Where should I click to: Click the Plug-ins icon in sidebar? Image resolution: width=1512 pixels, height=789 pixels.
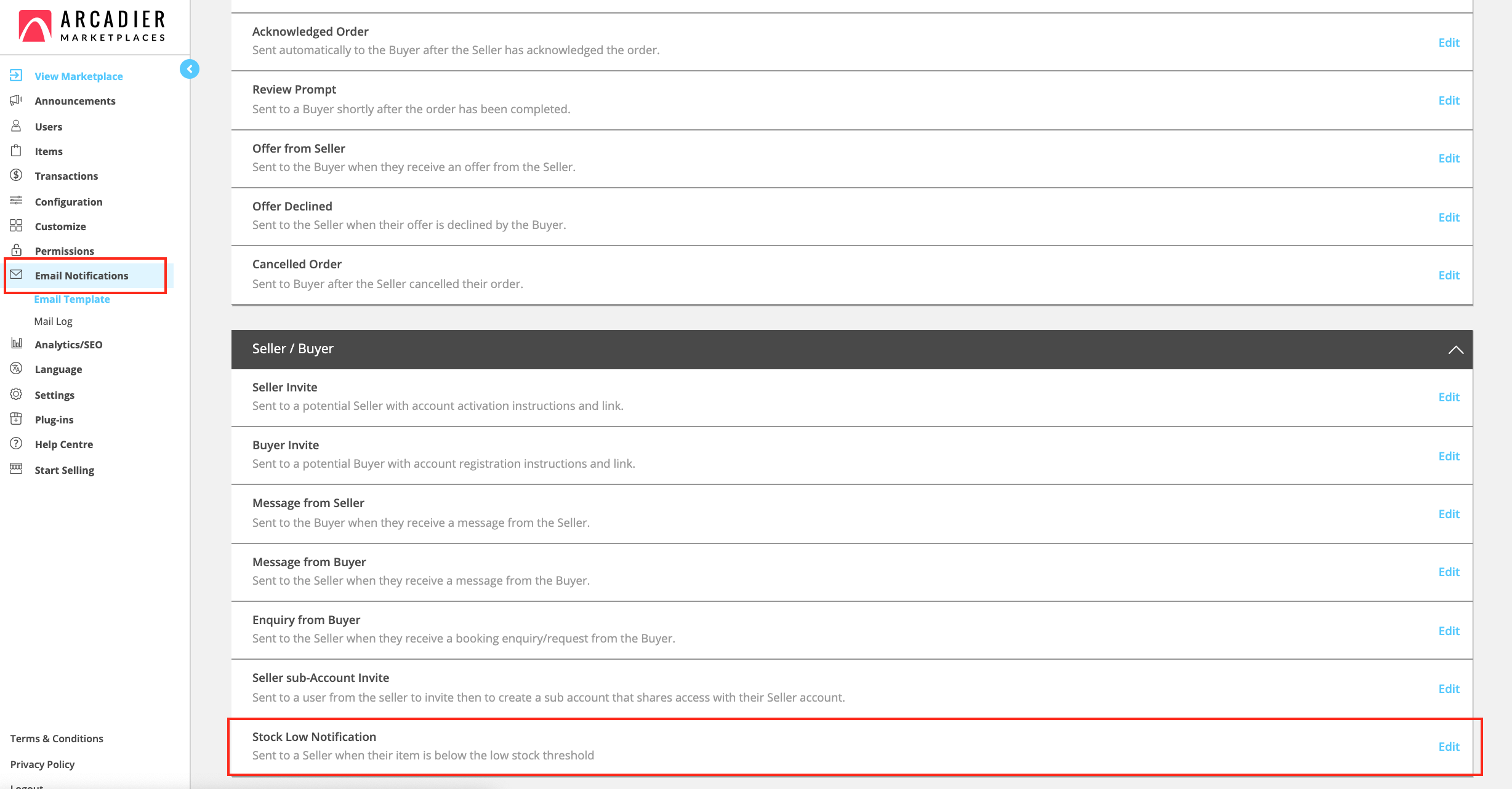click(x=17, y=419)
